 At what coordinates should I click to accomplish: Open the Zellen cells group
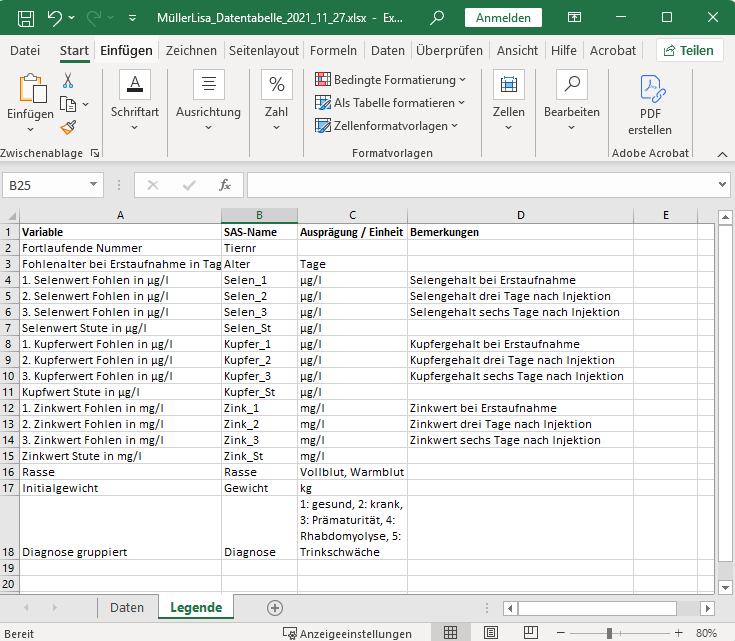pyautogui.click(x=509, y=100)
